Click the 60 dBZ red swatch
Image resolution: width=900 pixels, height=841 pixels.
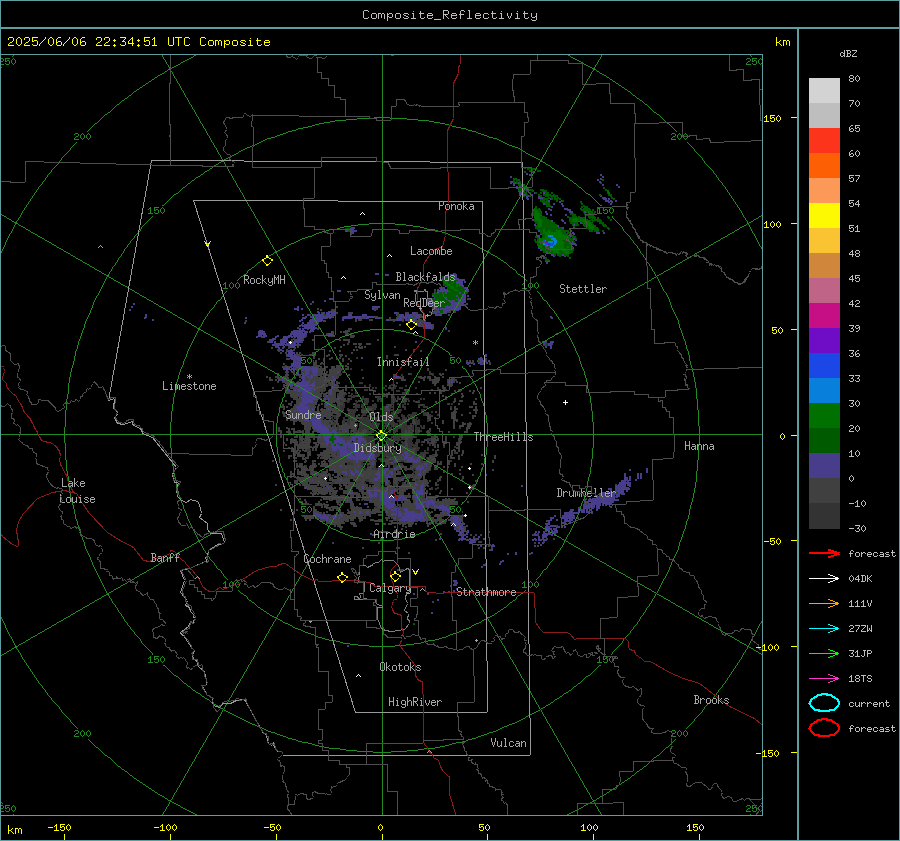(x=824, y=141)
